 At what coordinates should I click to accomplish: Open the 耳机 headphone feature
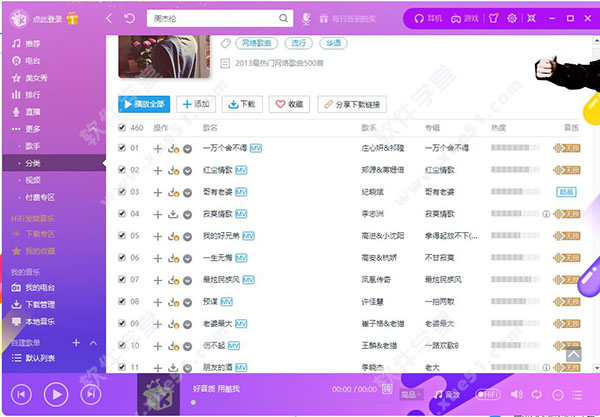(x=428, y=18)
